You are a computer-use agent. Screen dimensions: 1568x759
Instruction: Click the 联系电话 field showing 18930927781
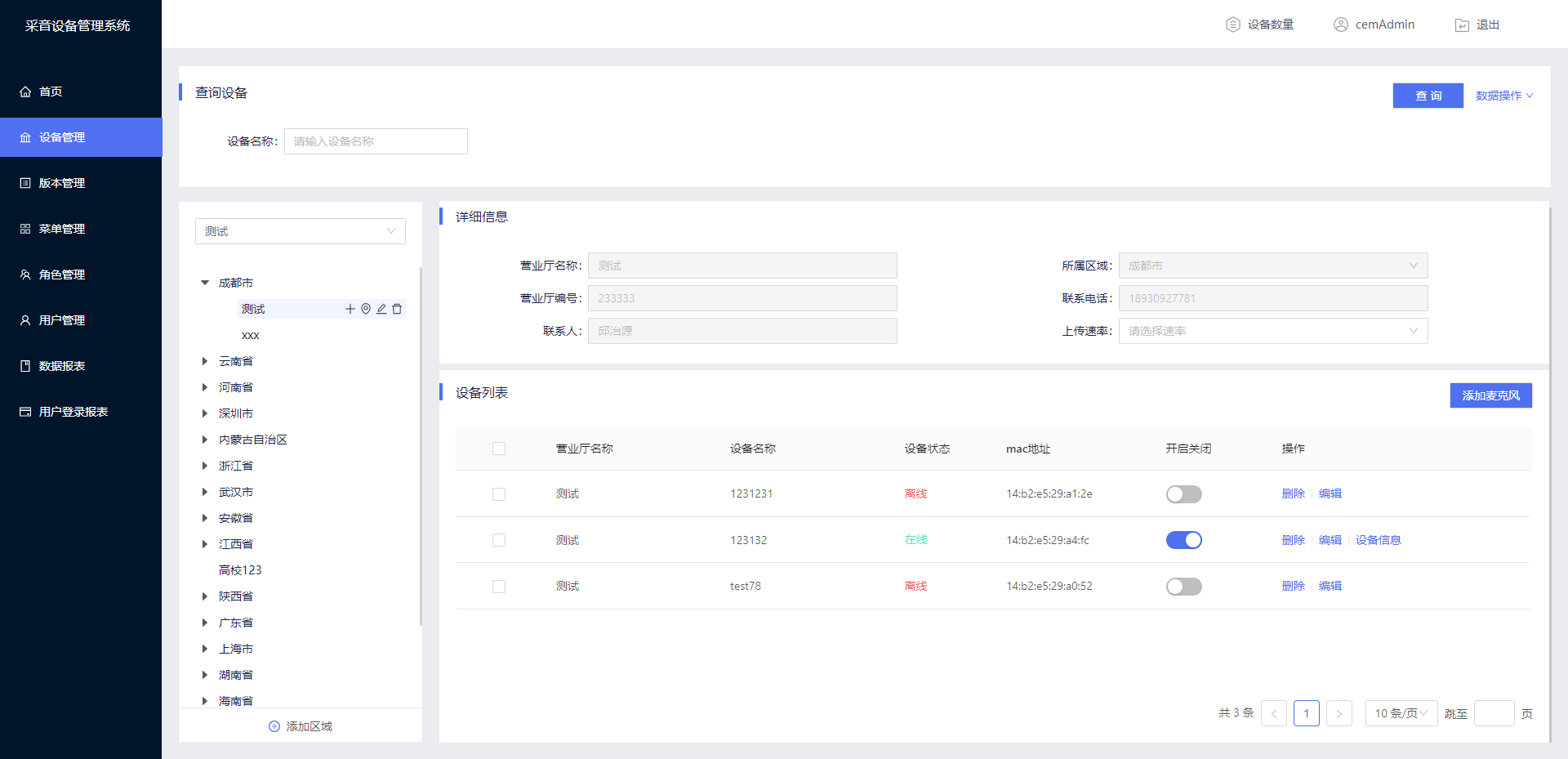pos(1273,298)
